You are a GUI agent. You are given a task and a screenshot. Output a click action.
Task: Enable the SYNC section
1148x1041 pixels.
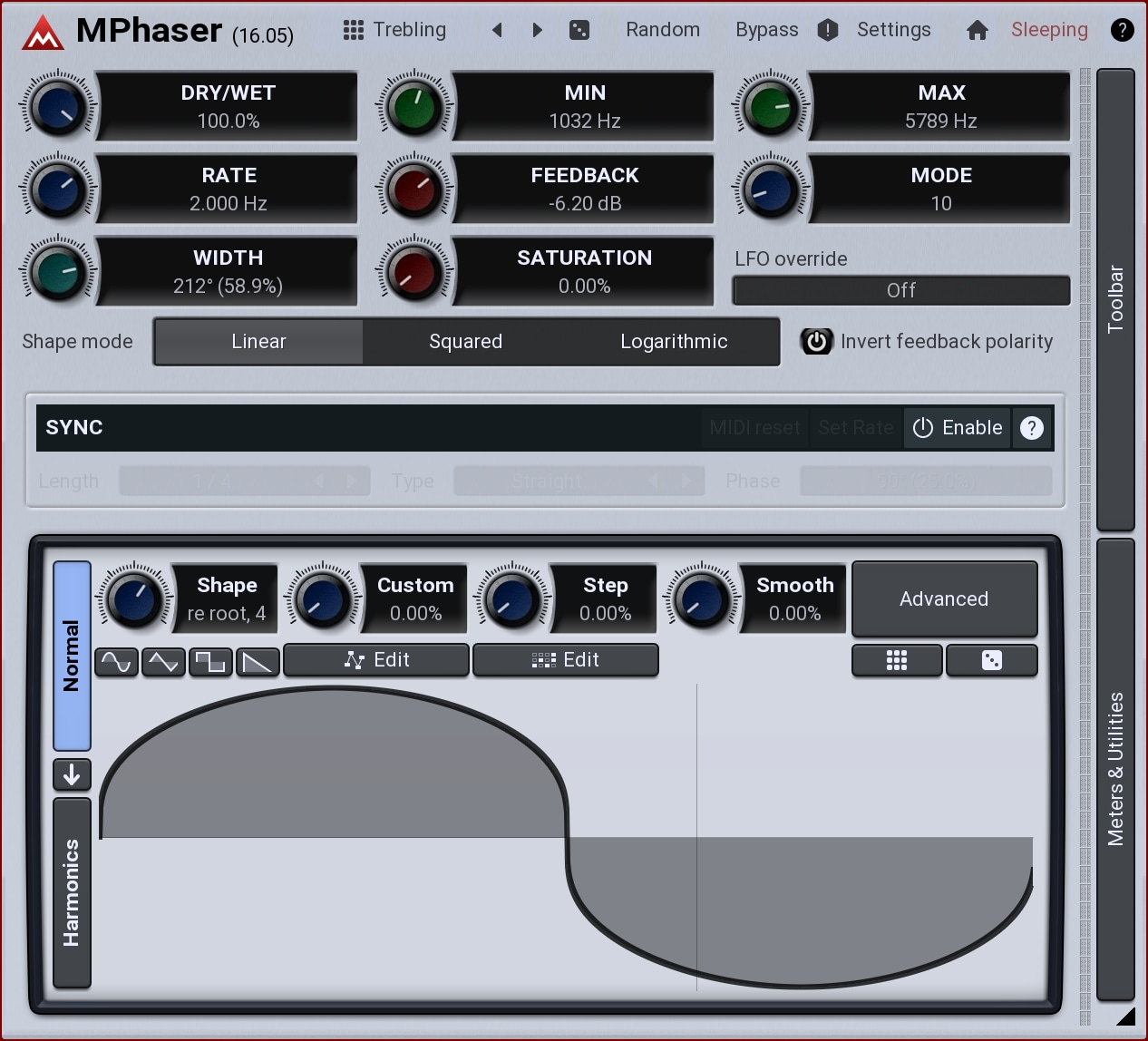[958, 427]
